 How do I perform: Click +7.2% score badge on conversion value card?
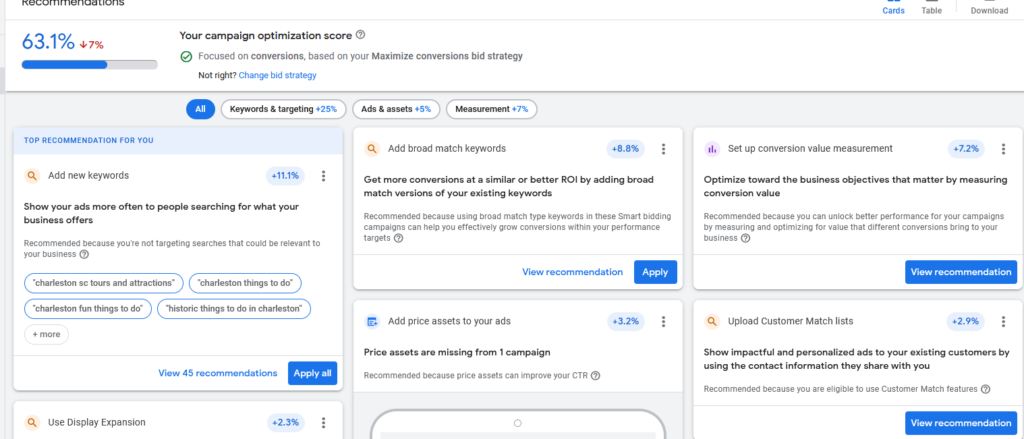966,149
